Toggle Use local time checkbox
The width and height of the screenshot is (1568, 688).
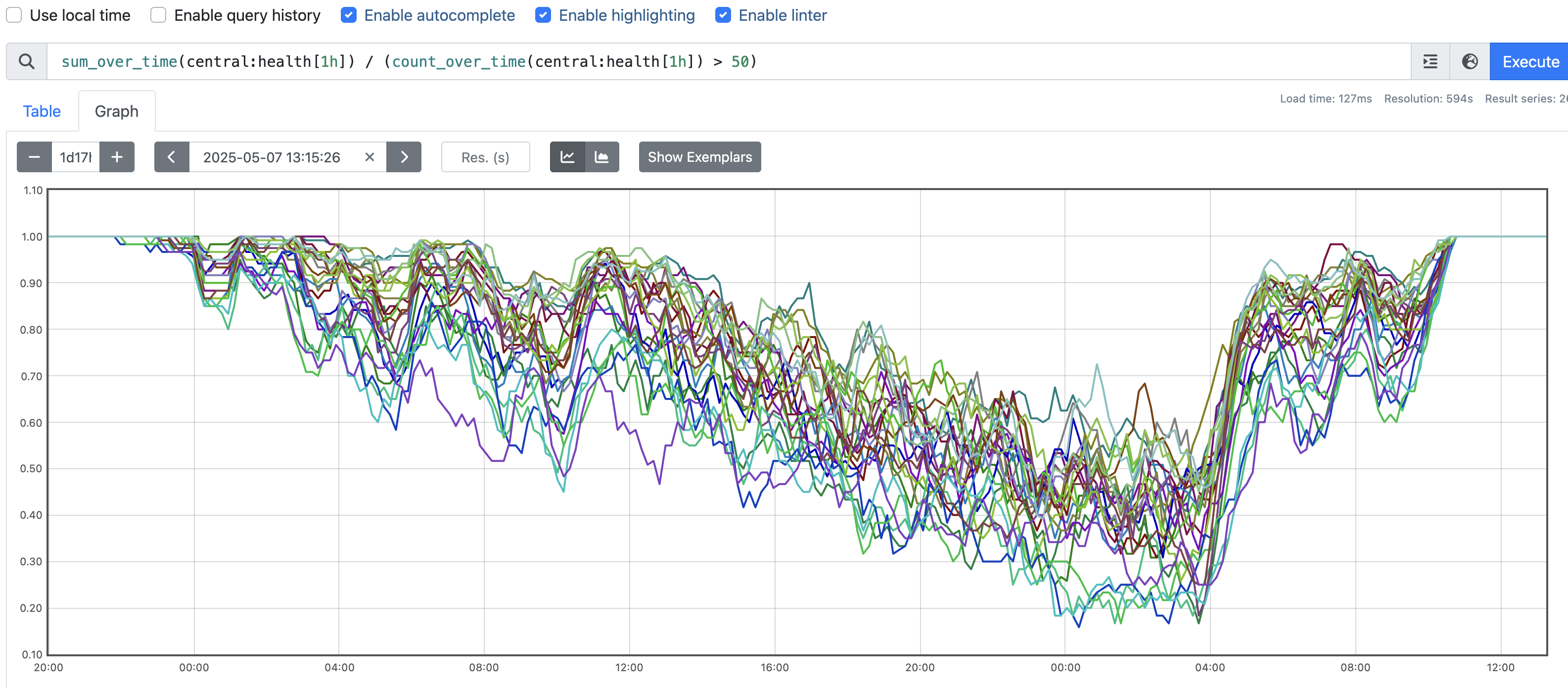coord(14,15)
